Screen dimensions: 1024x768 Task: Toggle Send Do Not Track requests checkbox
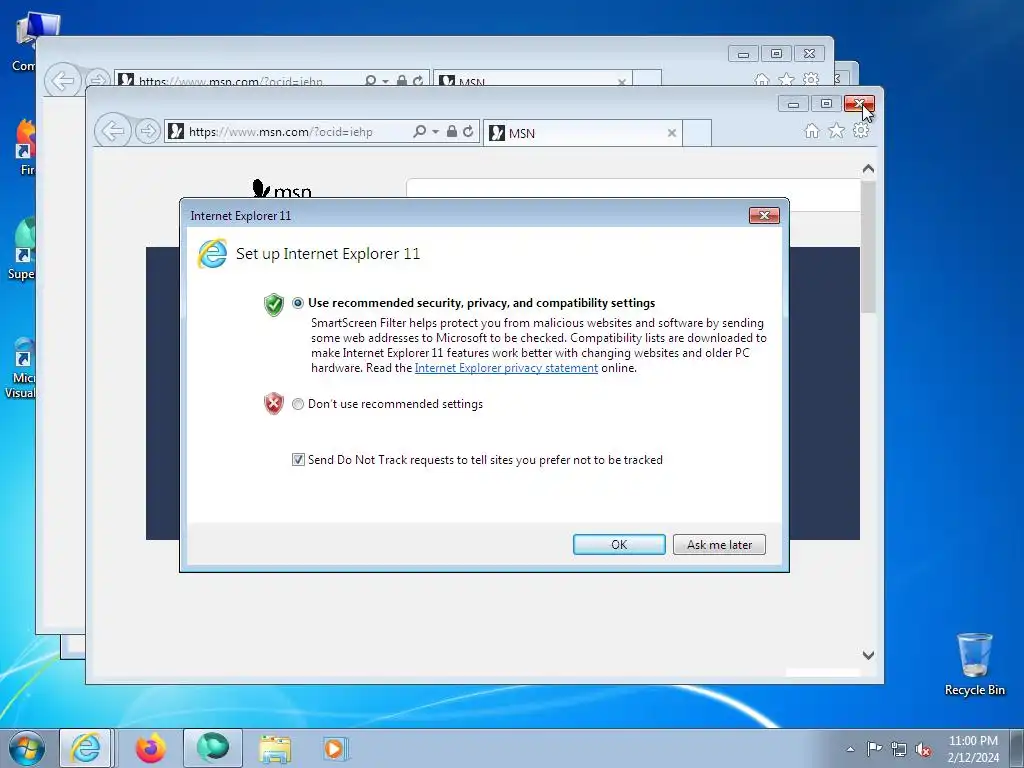click(298, 460)
